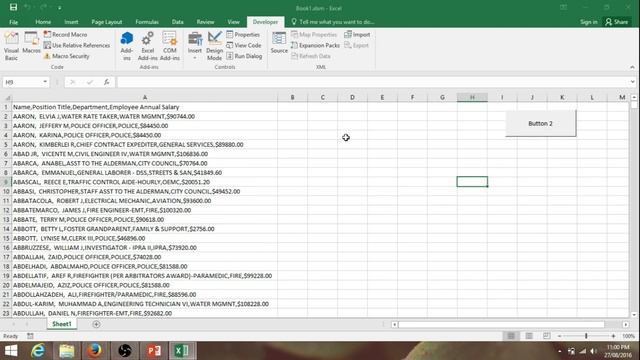Expand the Insert controls dropdown
This screenshot has height=360, width=640.
point(195,46)
